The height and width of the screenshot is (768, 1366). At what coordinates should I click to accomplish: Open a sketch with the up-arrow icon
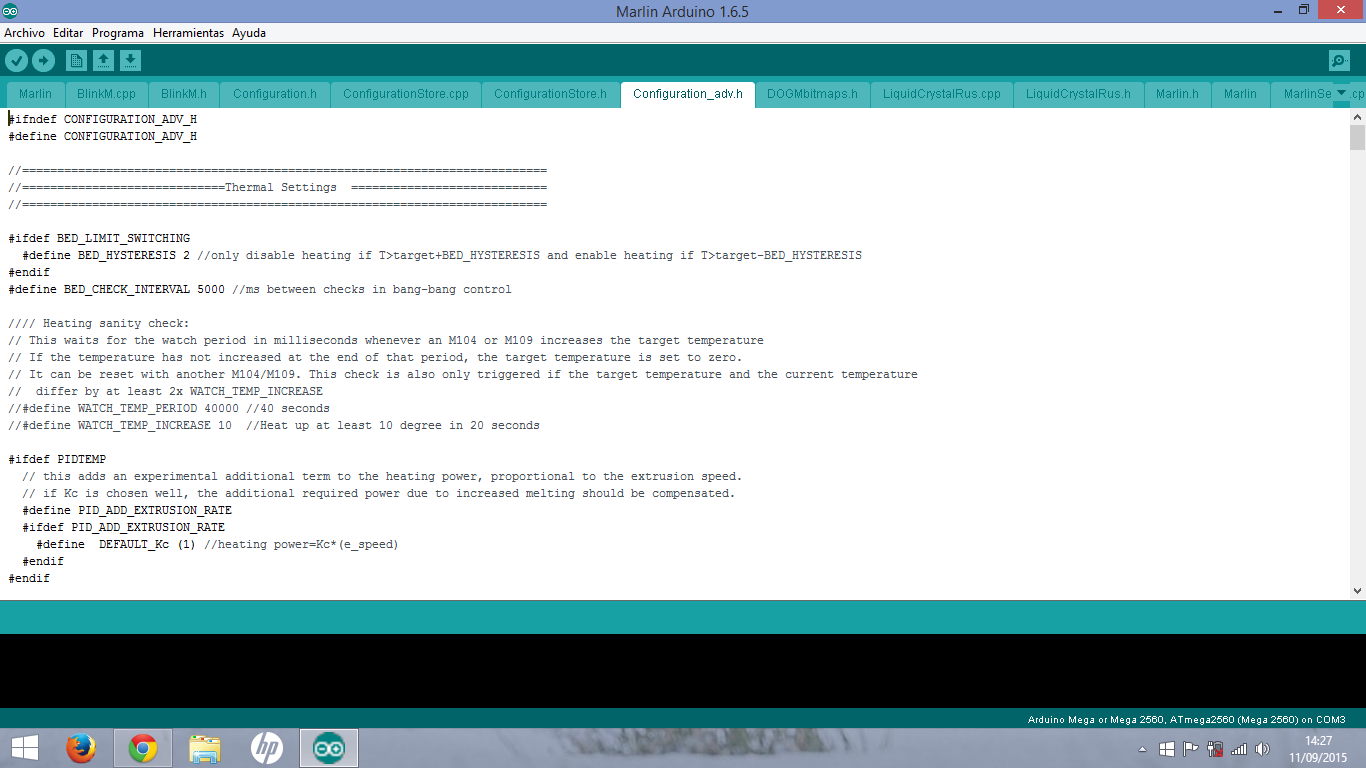tap(103, 61)
